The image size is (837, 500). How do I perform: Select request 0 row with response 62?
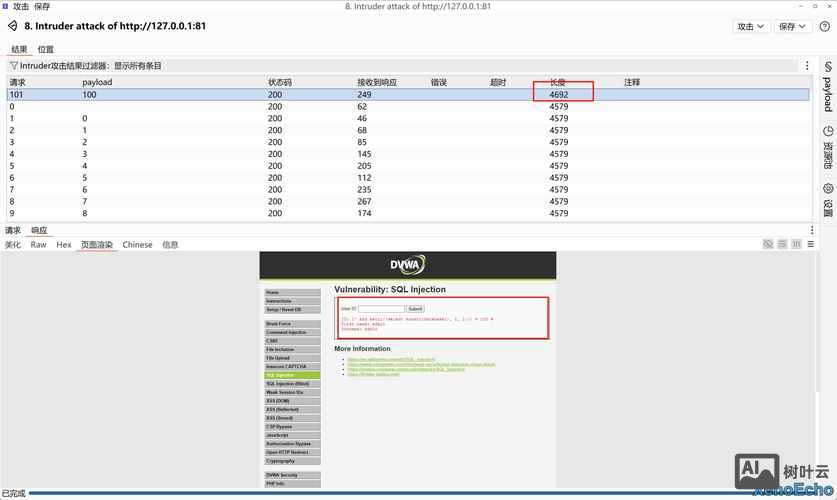point(408,106)
